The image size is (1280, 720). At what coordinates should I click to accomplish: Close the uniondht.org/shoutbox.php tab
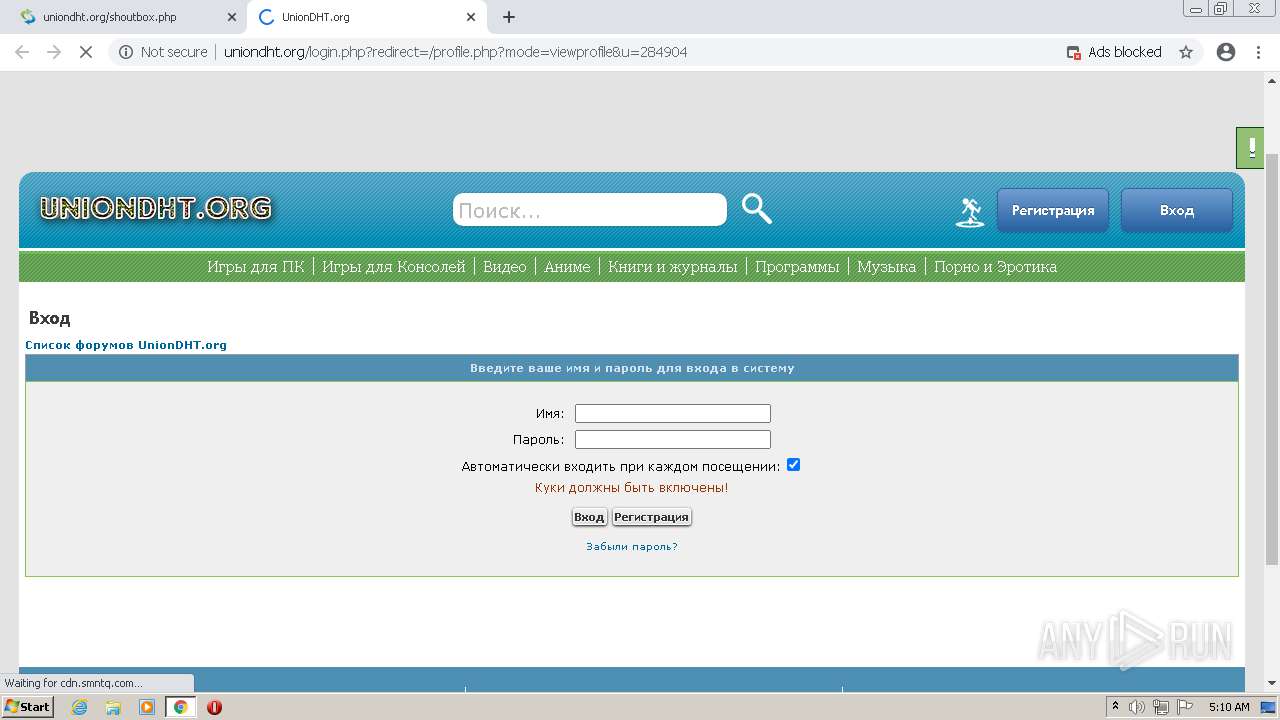tap(232, 17)
